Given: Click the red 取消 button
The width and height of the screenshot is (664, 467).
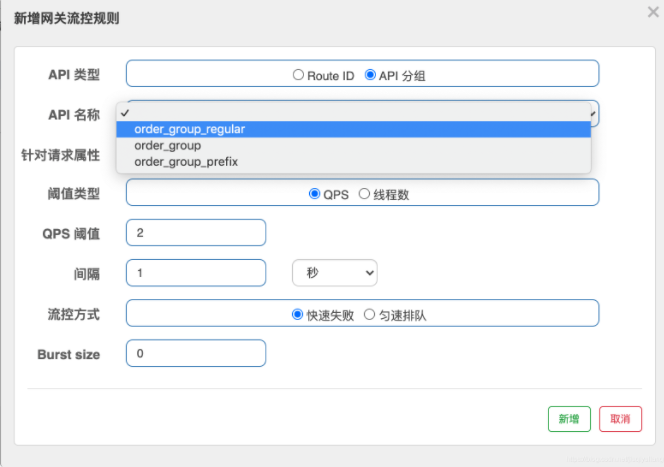Looking at the screenshot, I should tap(620, 419).
